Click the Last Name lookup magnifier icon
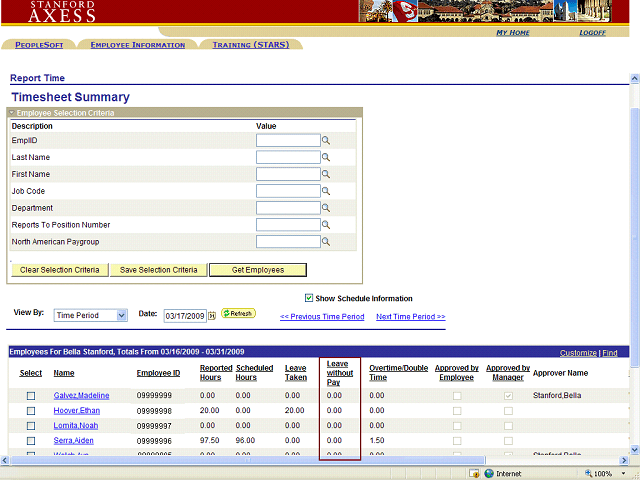Screen dimensions: 640x480 pyautogui.click(x=326, y=158)
